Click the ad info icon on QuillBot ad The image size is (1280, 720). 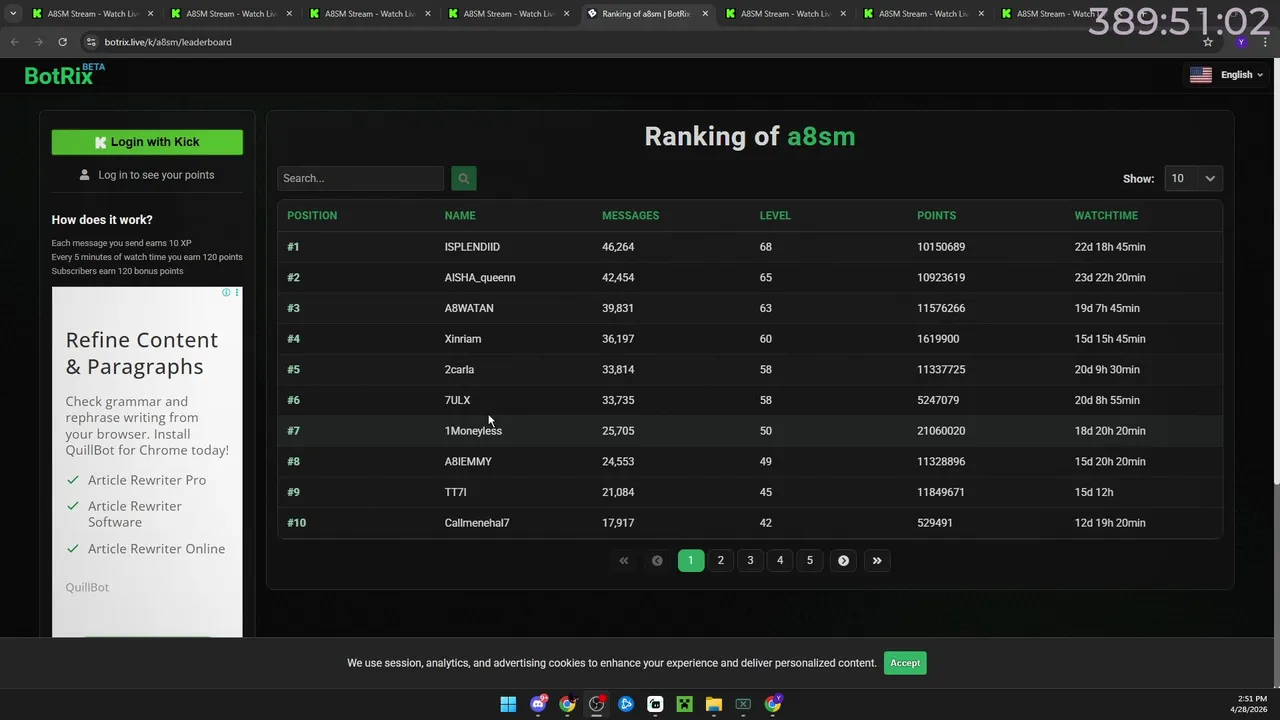click(226, 292)
